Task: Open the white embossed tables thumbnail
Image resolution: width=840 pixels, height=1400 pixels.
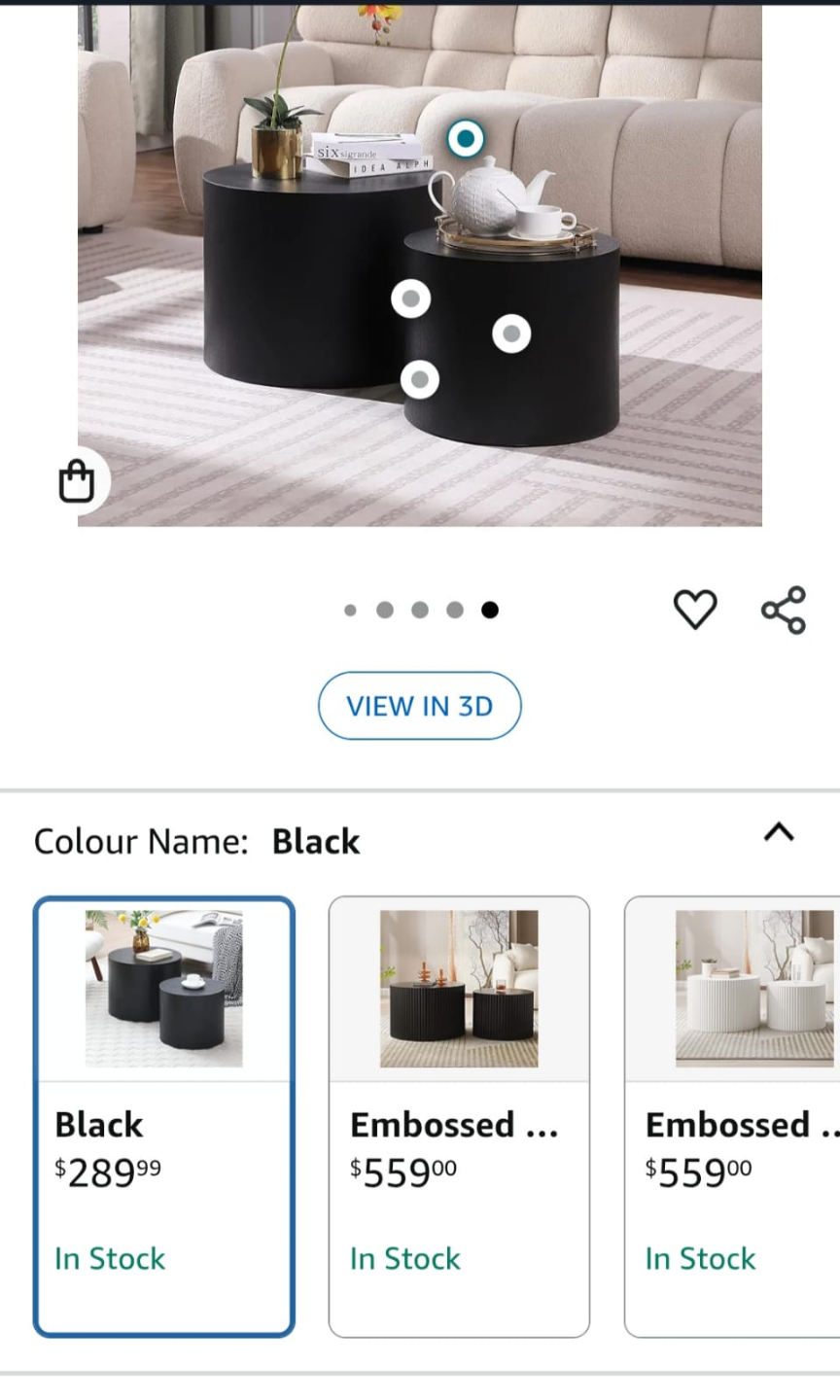Action: click(x=755, y=989)
